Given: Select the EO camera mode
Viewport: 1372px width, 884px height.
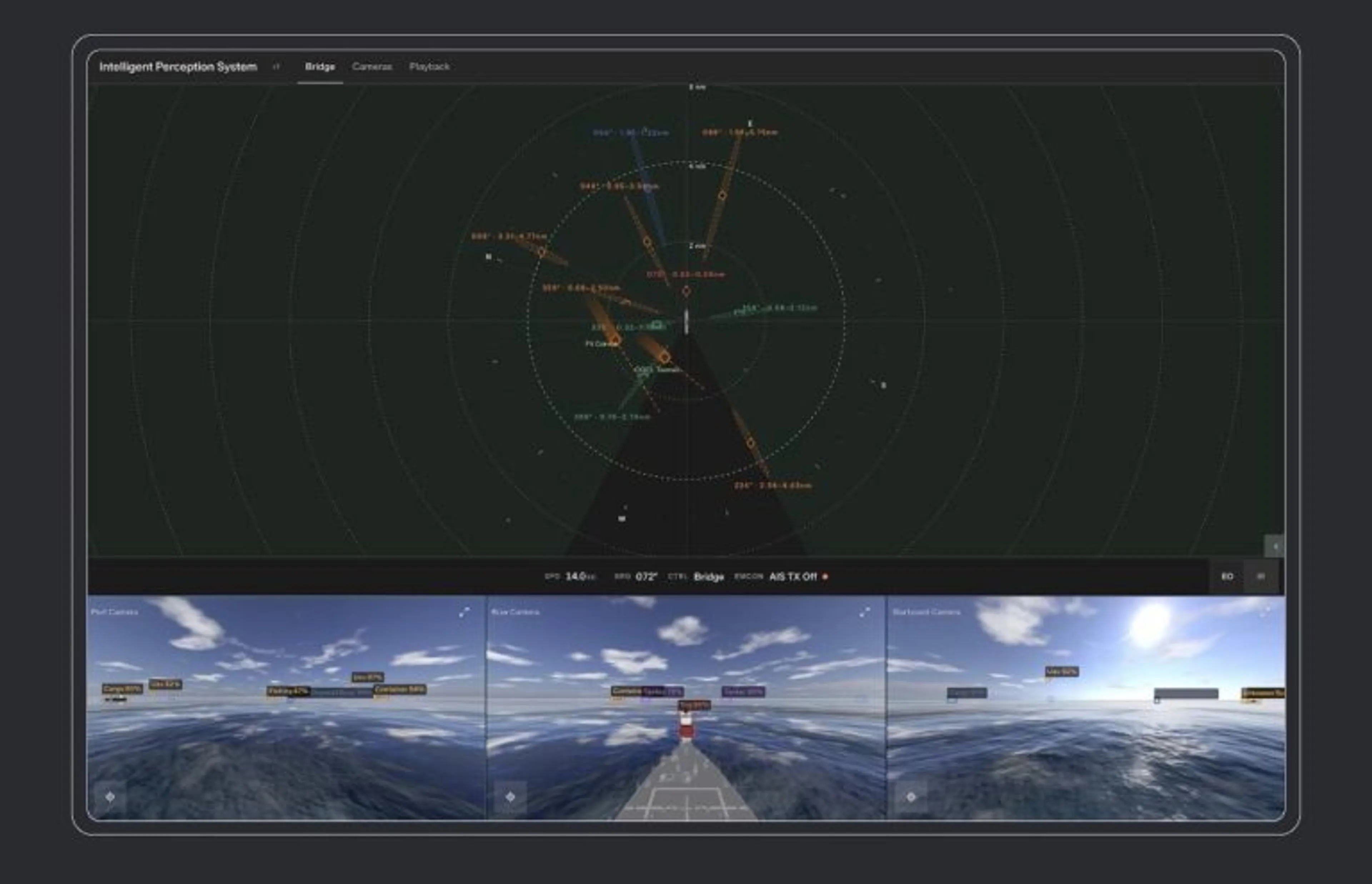Looking at the screenshot, I should click(1227, 576).
